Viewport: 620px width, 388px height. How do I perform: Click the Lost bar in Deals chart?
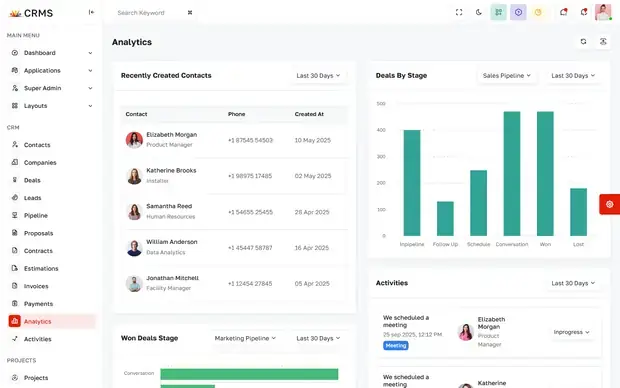tap(578, 212)
